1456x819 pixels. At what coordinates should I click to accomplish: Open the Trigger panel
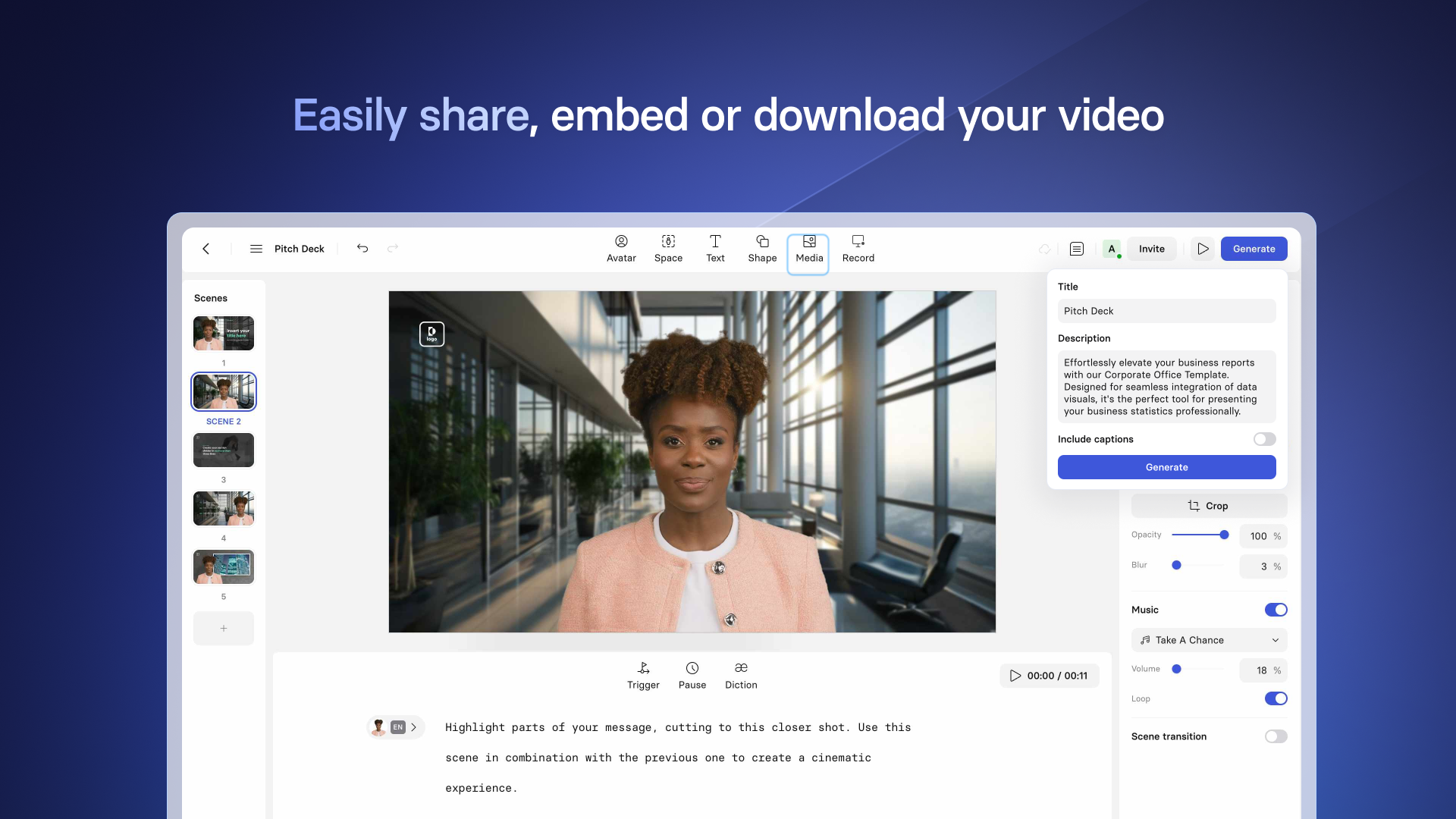643,674
